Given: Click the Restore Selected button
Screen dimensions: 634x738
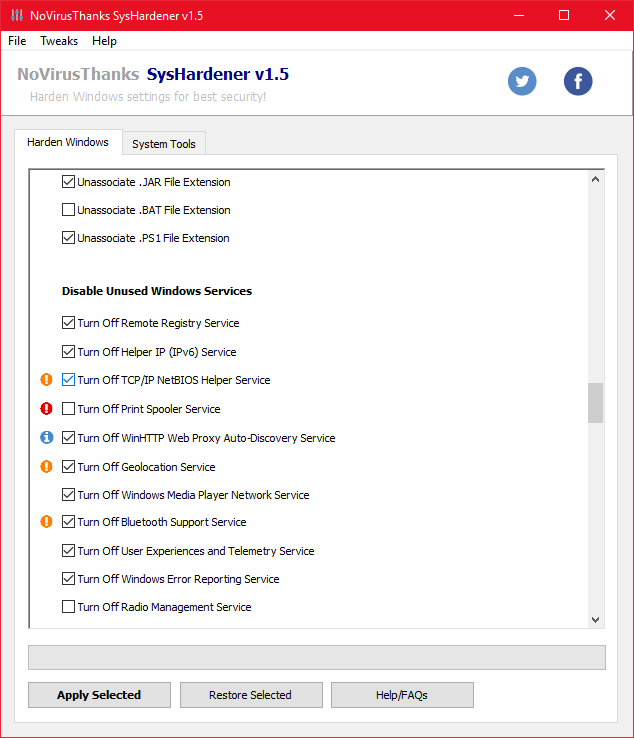Looking at the screenshot, I should pos(250,695).
